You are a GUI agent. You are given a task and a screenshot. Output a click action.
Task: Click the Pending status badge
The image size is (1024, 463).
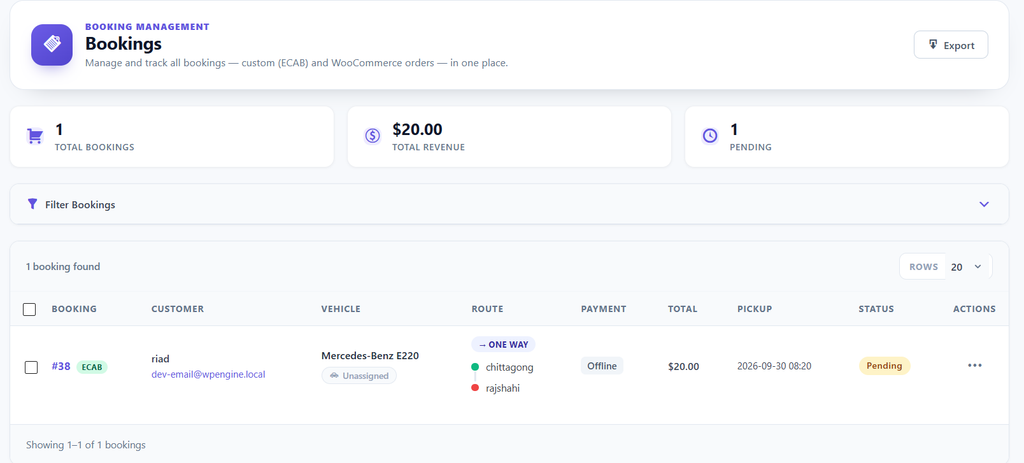tap(884, 366)
